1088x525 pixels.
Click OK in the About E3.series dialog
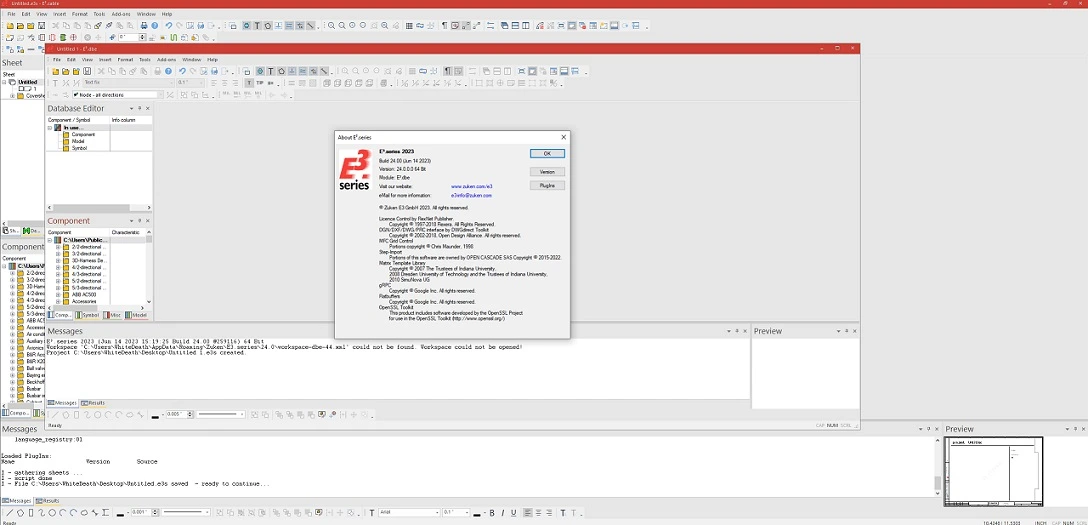[547, 153]
